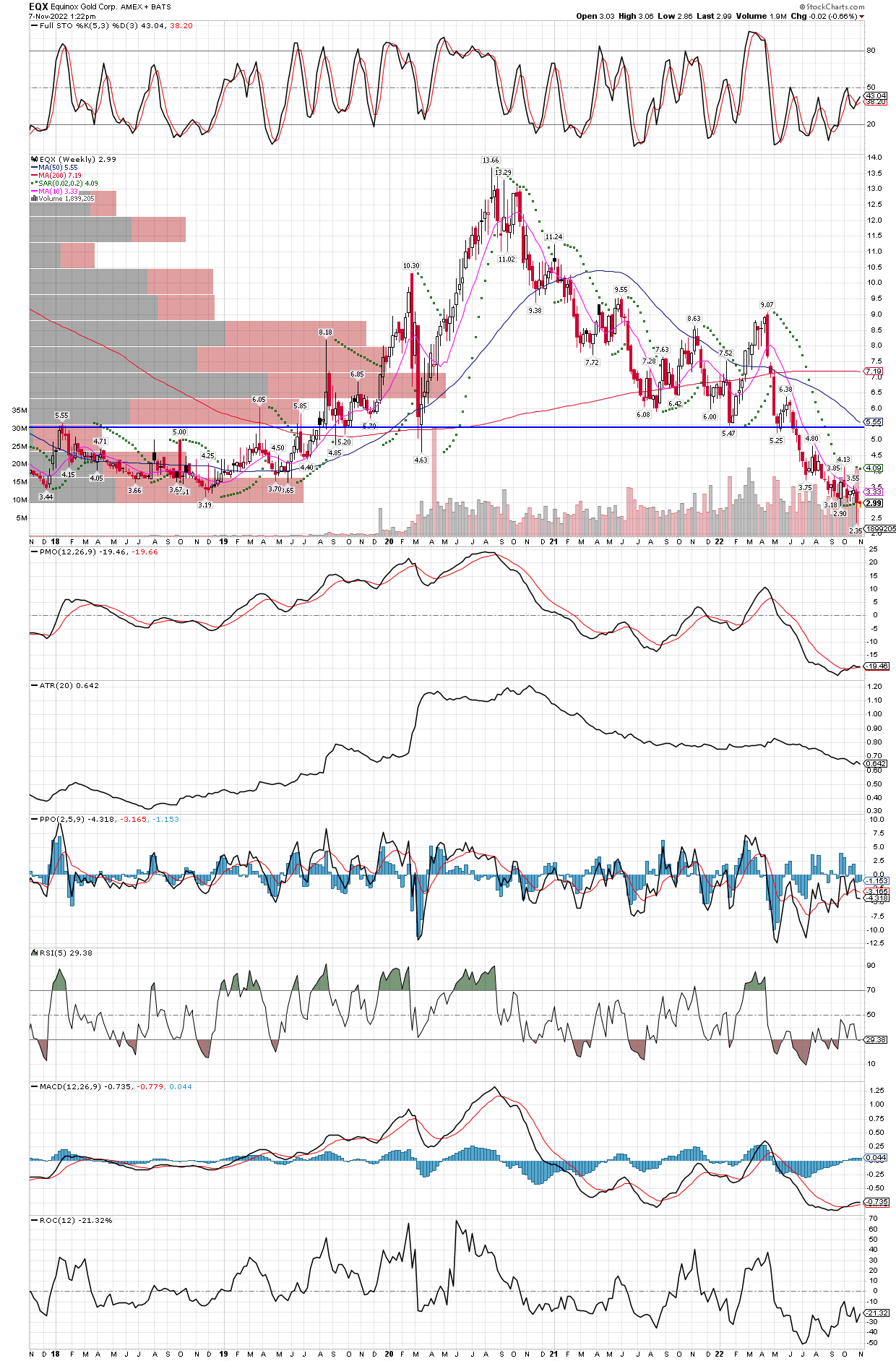896x1361 pixels.
Task: Click the 3.19 low price label
Action: point(205,505)
